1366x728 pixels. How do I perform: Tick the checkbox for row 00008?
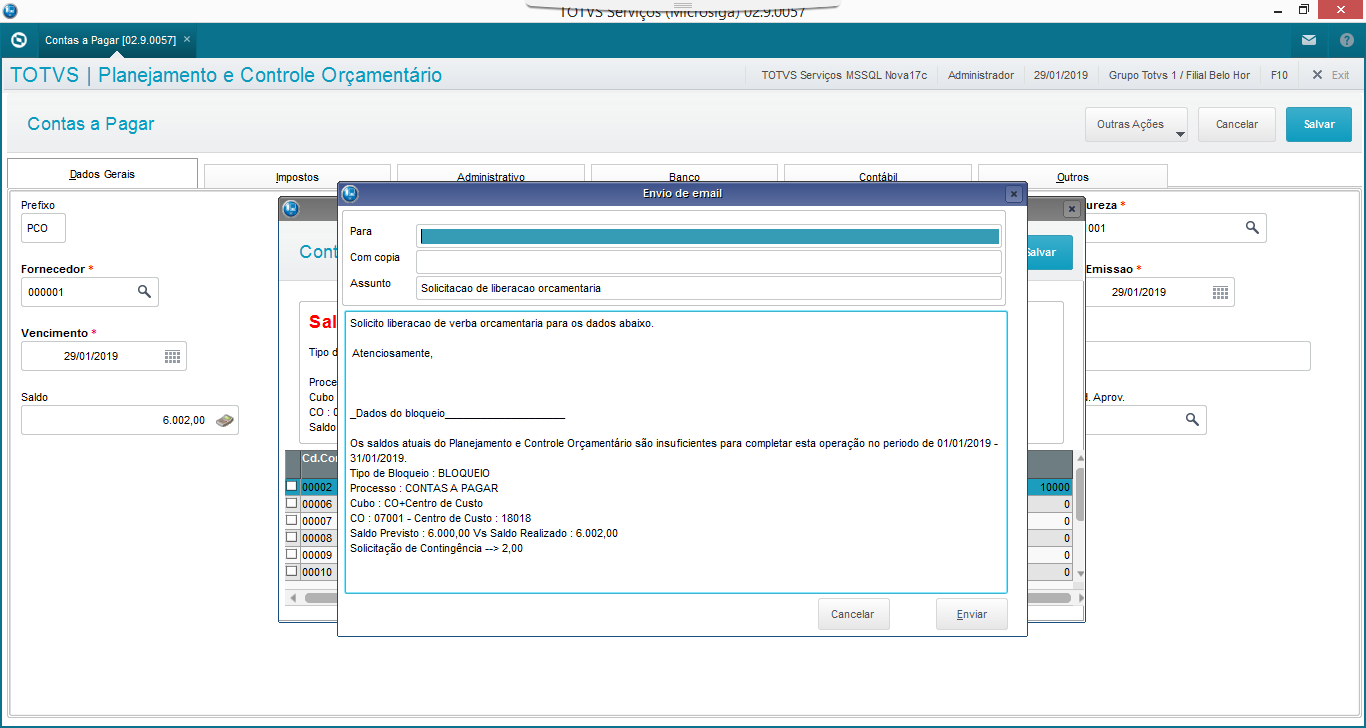coord(292,537)
